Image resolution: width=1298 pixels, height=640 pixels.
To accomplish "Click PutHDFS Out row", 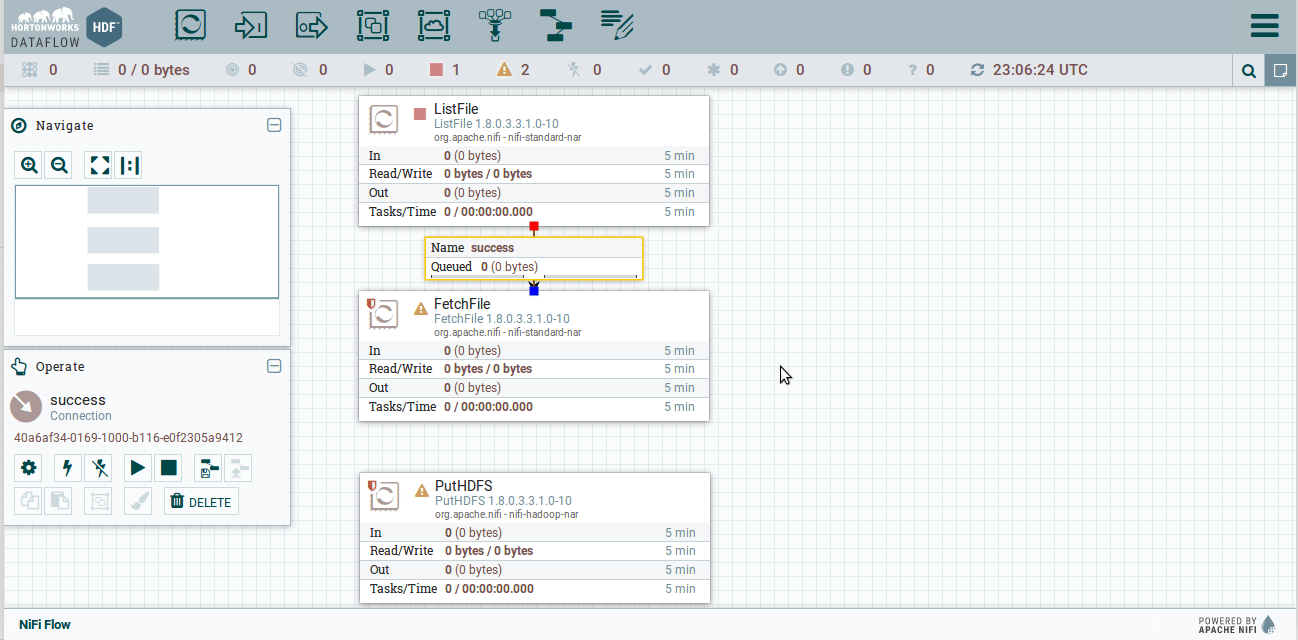I will [534, 570].
